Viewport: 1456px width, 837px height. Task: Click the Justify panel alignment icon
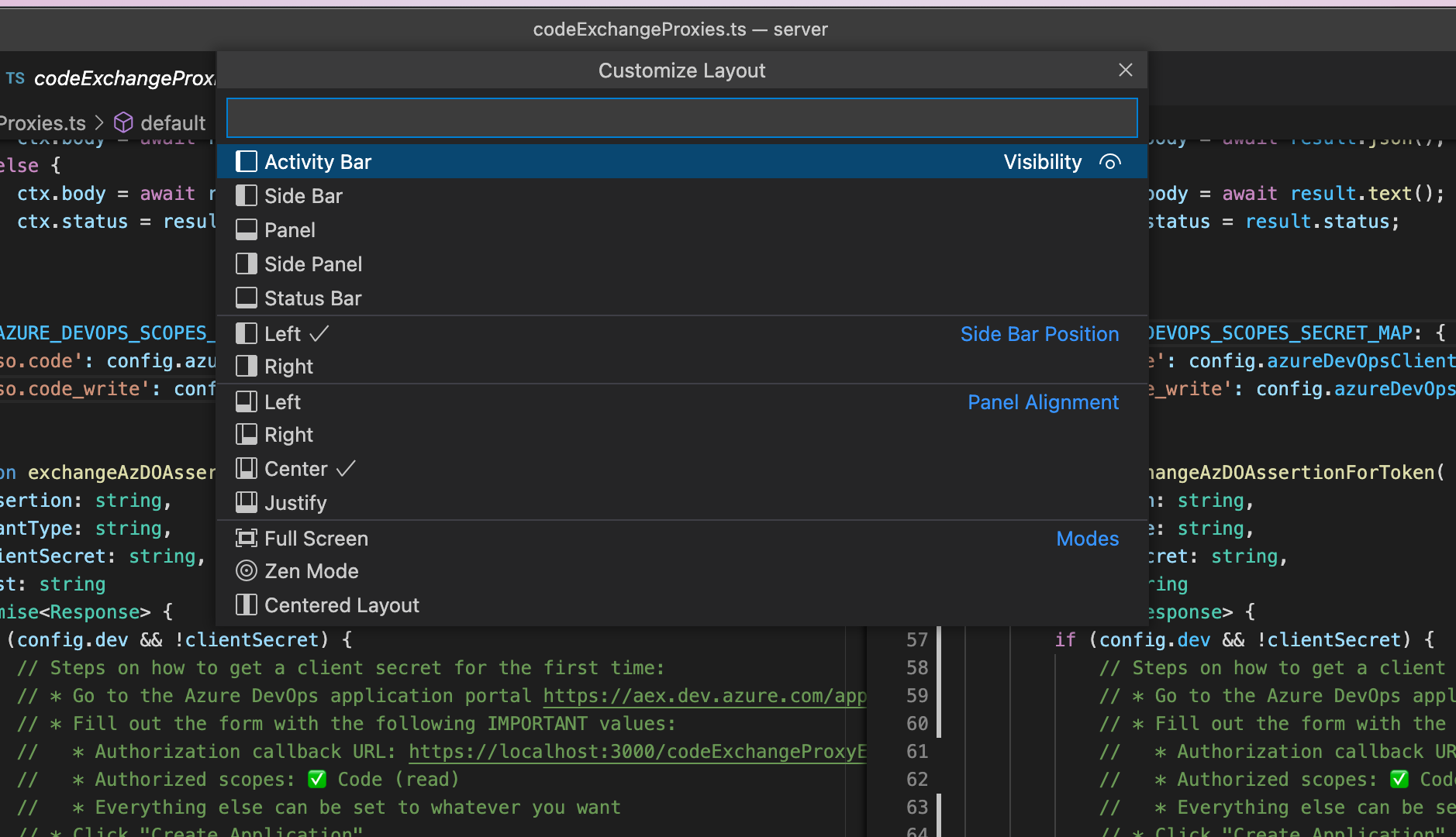tap(247, 501)
